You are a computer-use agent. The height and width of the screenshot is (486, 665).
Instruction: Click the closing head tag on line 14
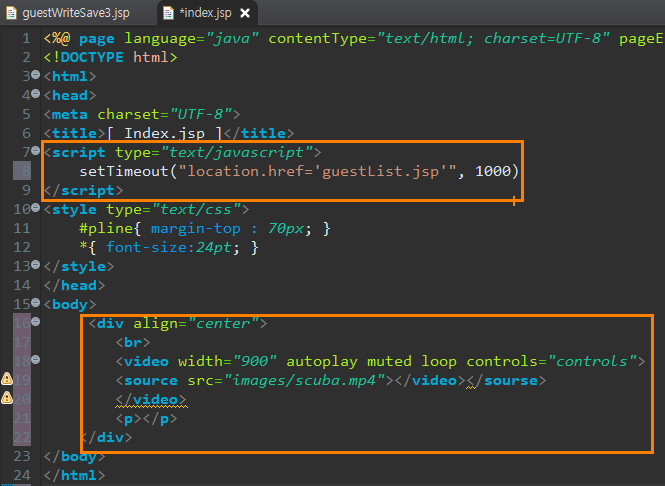tap(74, 285)
